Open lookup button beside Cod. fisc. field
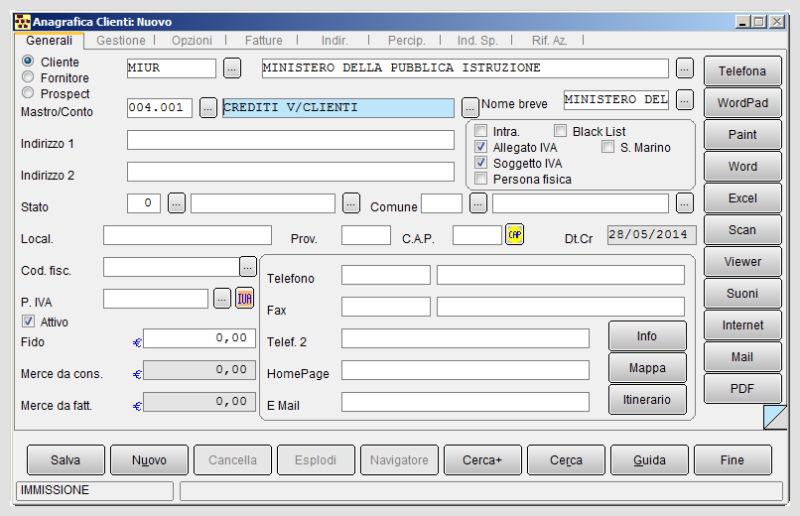The height and width of the screenshot is (516, 800). [x=247, y=267]
